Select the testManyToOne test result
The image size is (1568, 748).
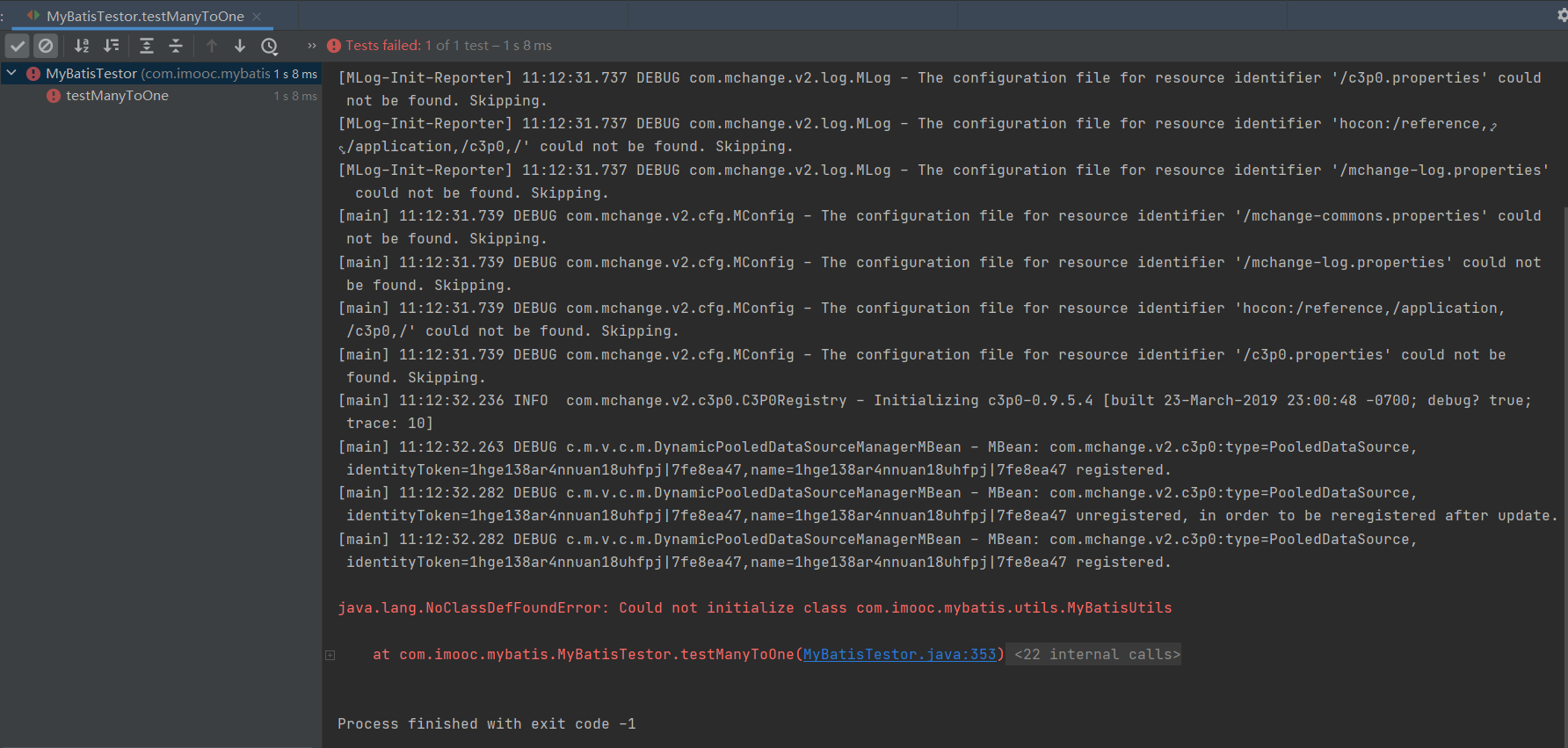tap(117, 96)
